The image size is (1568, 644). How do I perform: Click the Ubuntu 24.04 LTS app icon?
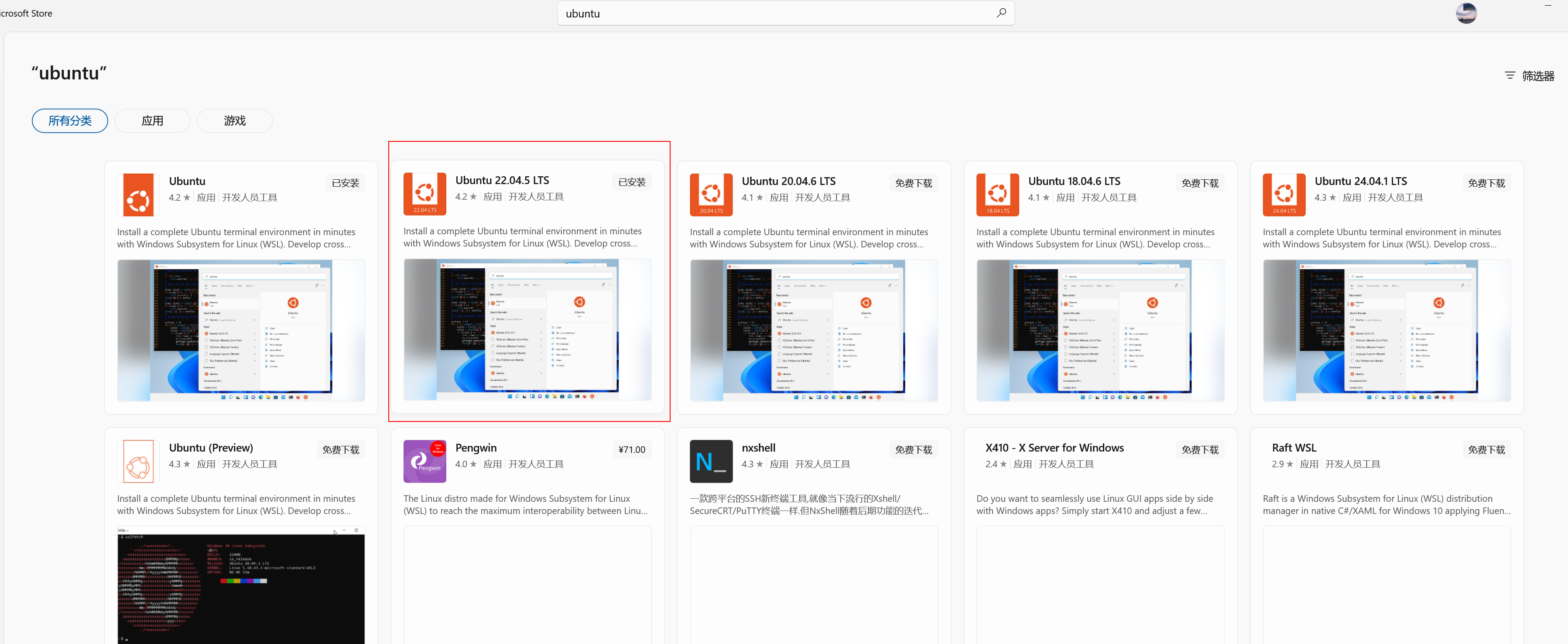point(1284,195)
